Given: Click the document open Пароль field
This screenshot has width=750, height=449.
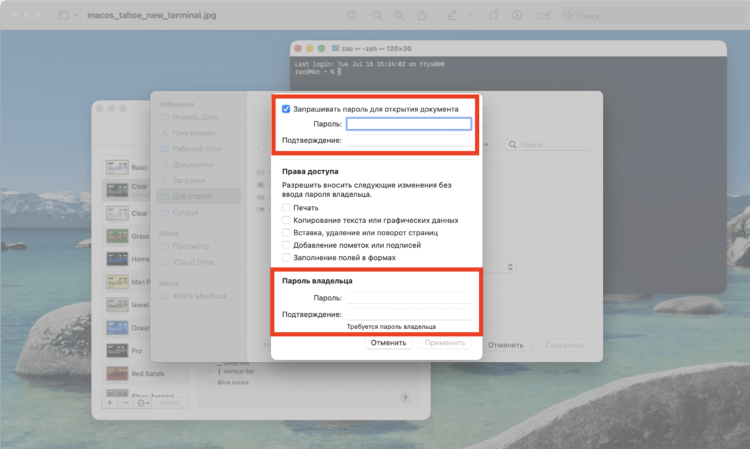Looking at the screenshot, I should click(409, 124).
